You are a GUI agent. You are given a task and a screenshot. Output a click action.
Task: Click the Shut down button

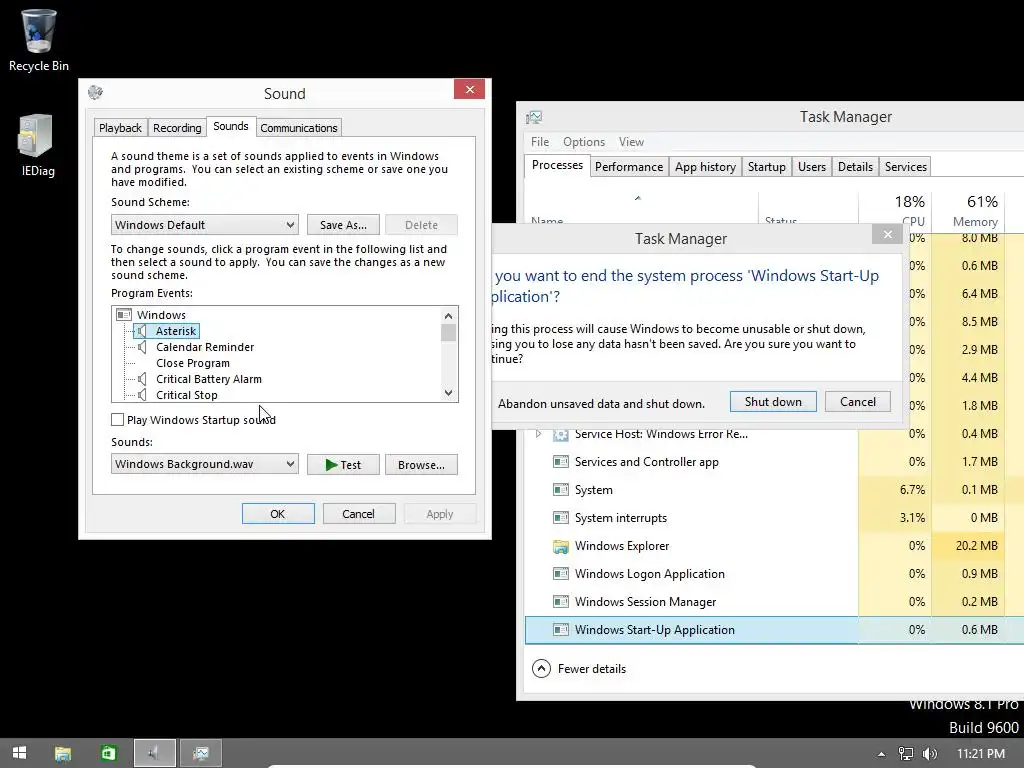coord(773,402)
